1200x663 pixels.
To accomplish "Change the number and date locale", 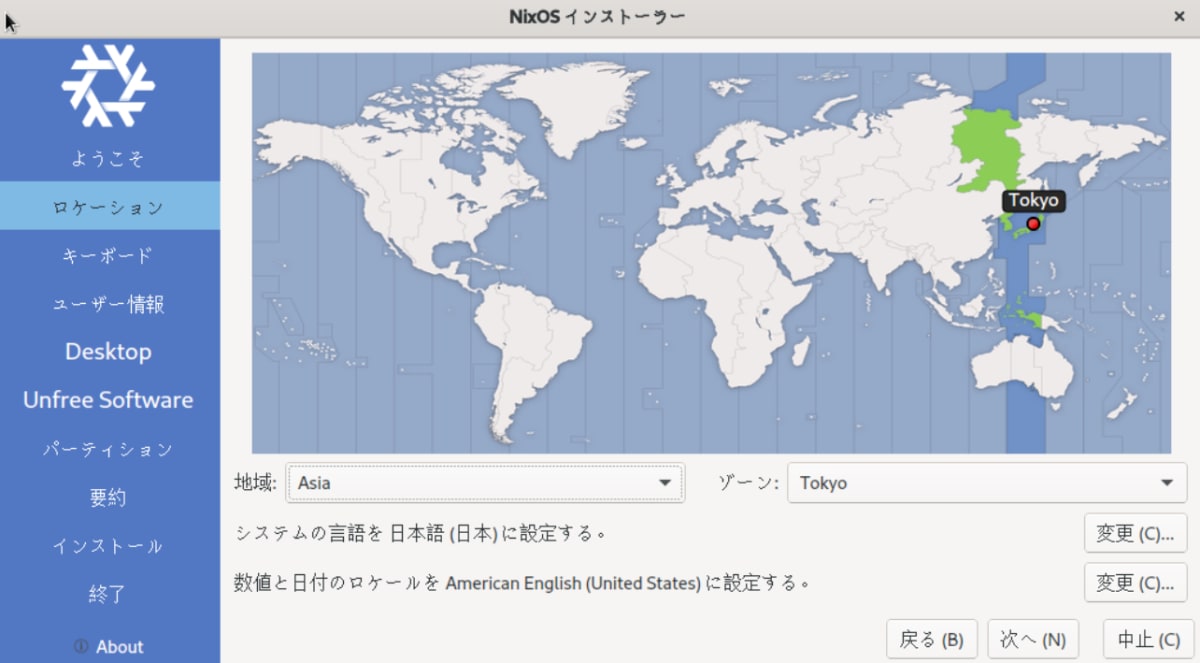I will (1135, 582).
